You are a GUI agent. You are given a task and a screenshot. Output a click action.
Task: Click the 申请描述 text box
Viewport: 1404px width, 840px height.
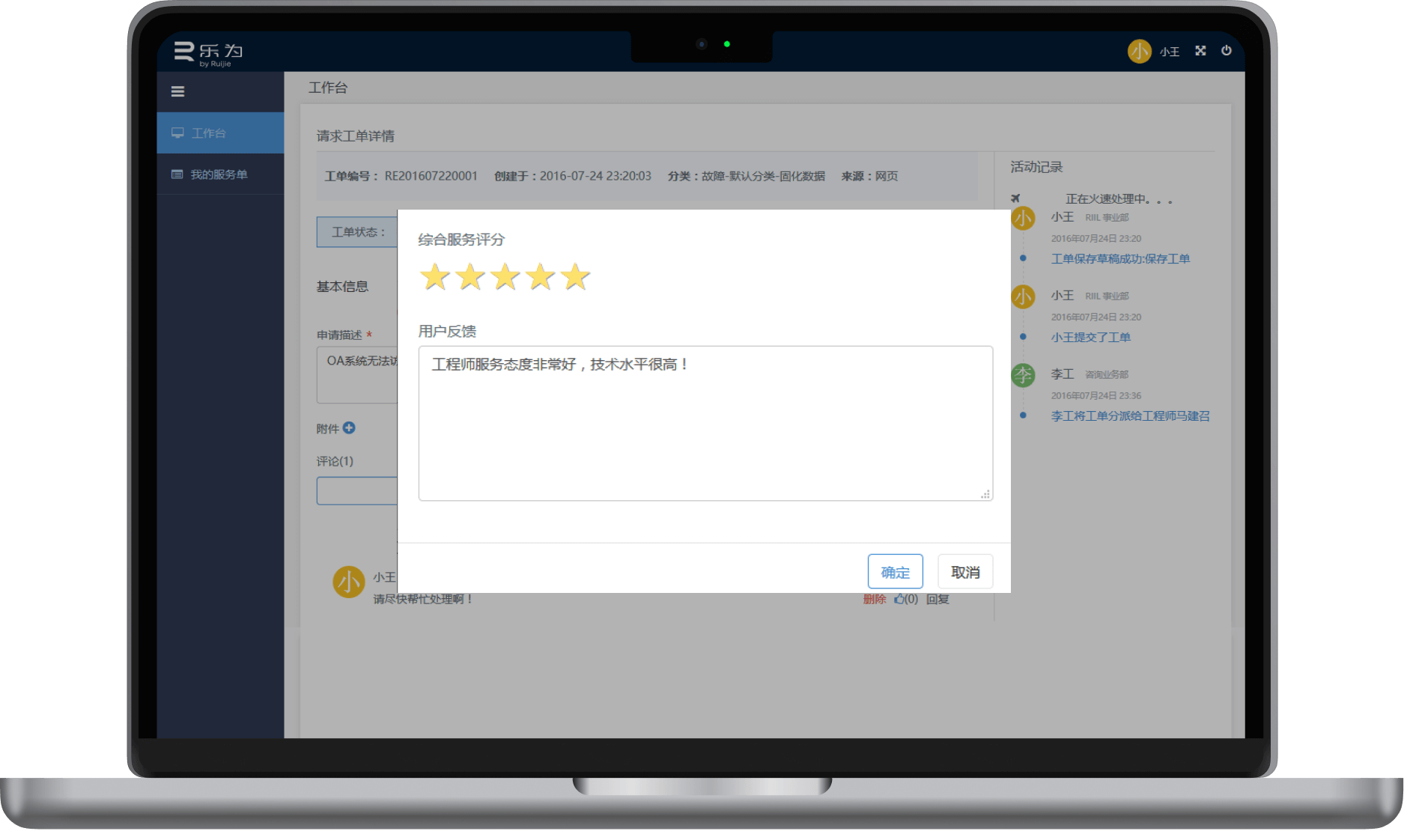[358, 375]
